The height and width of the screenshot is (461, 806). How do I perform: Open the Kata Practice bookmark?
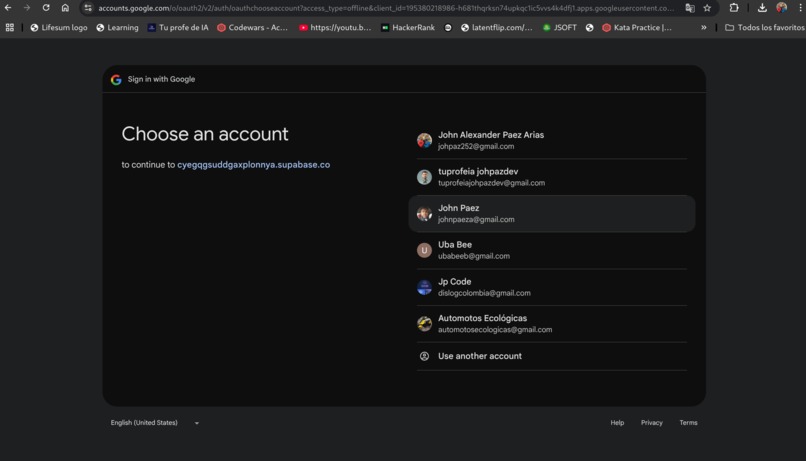pos(637,28)
